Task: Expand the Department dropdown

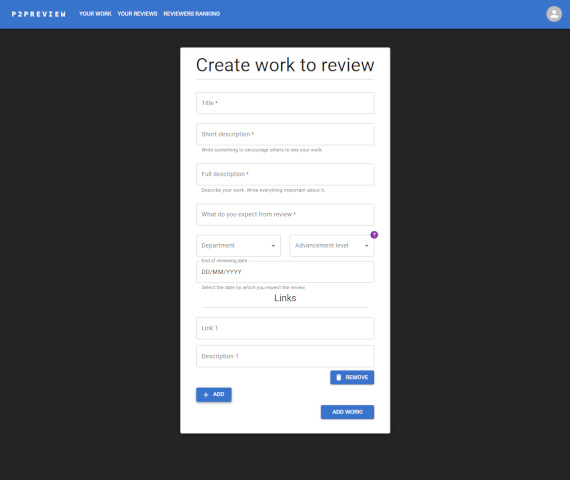Action: (238, 245)
